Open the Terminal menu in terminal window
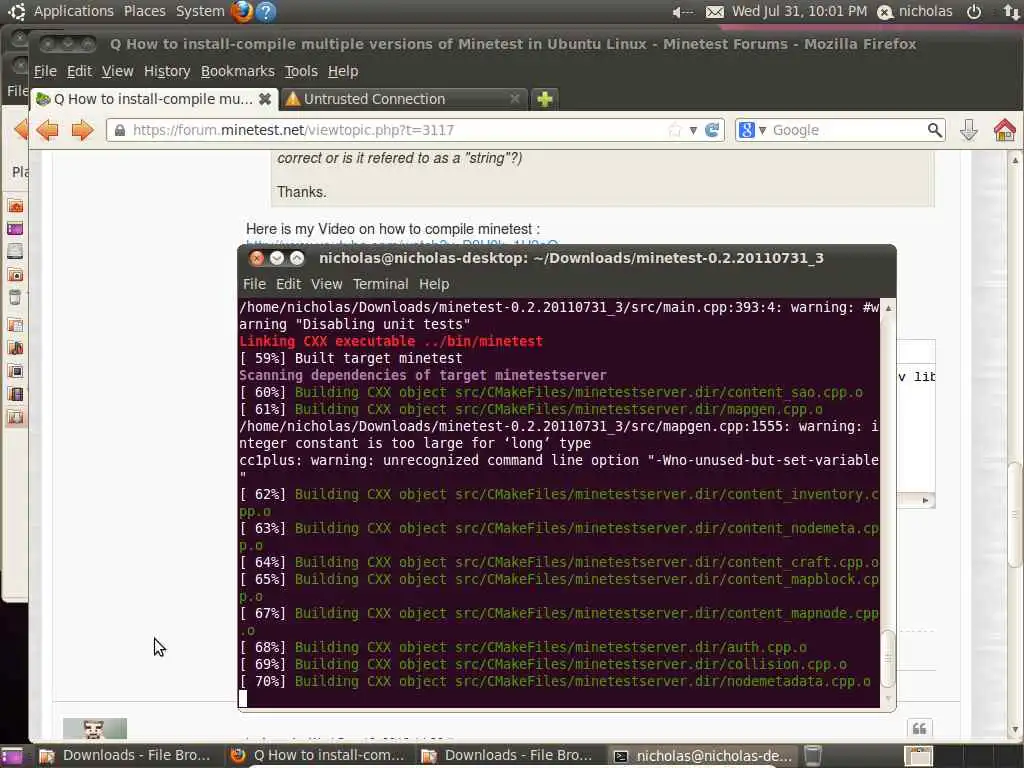1024x768 pixels. click(x=381, y=284)
